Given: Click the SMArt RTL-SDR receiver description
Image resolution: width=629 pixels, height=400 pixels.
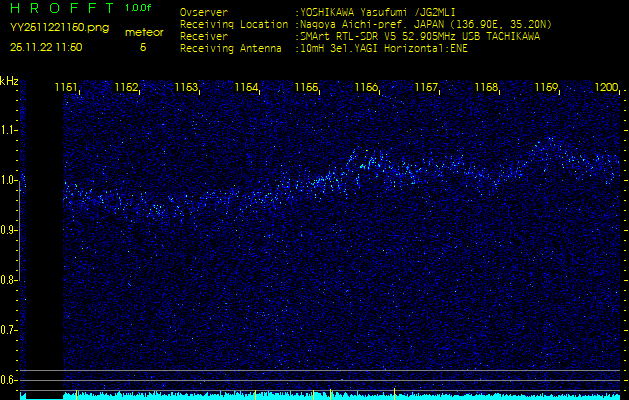Looking at the screenshot, I should tap(418, 35).
